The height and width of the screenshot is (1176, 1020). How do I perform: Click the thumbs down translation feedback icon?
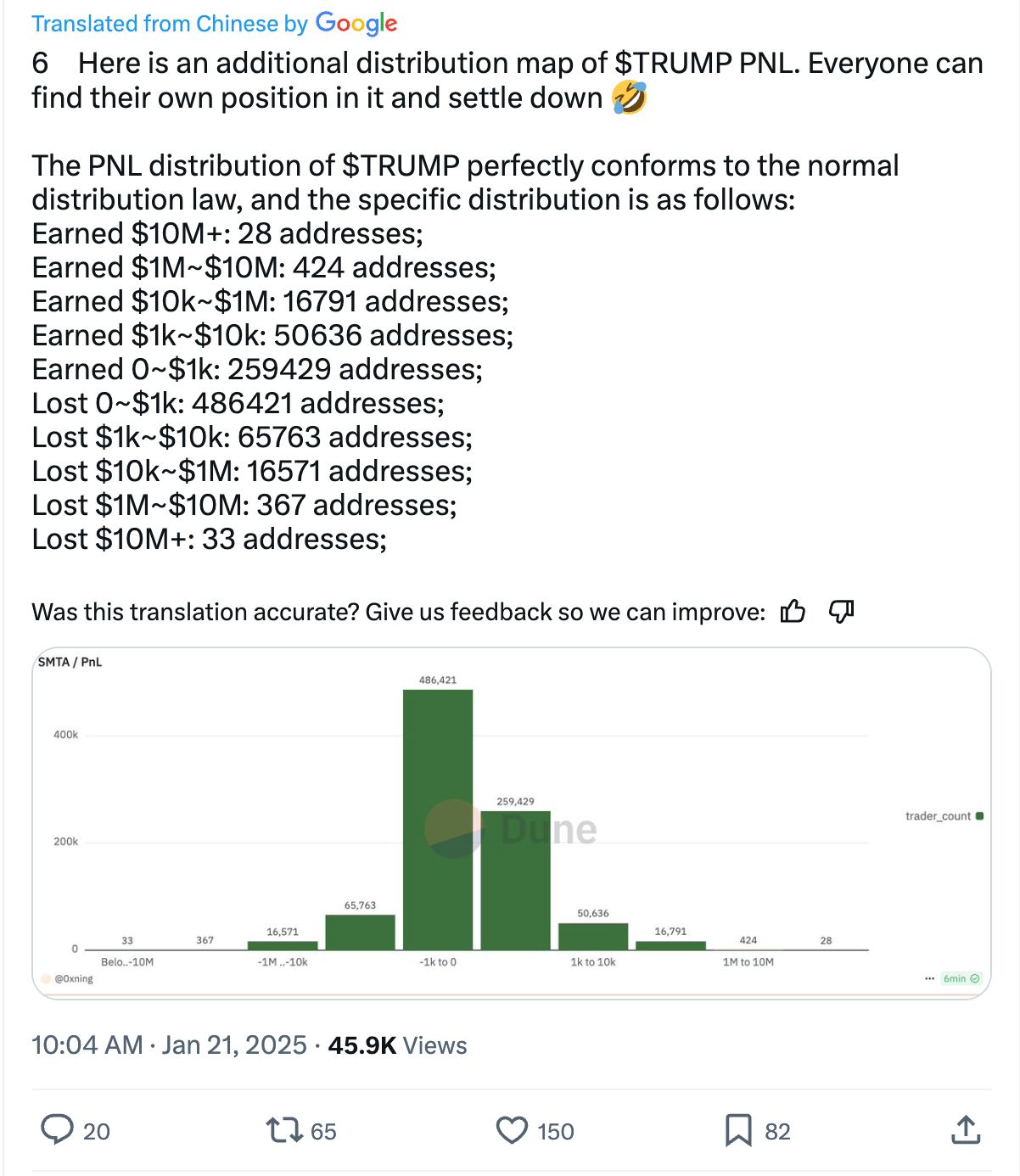tap(841, 611)
